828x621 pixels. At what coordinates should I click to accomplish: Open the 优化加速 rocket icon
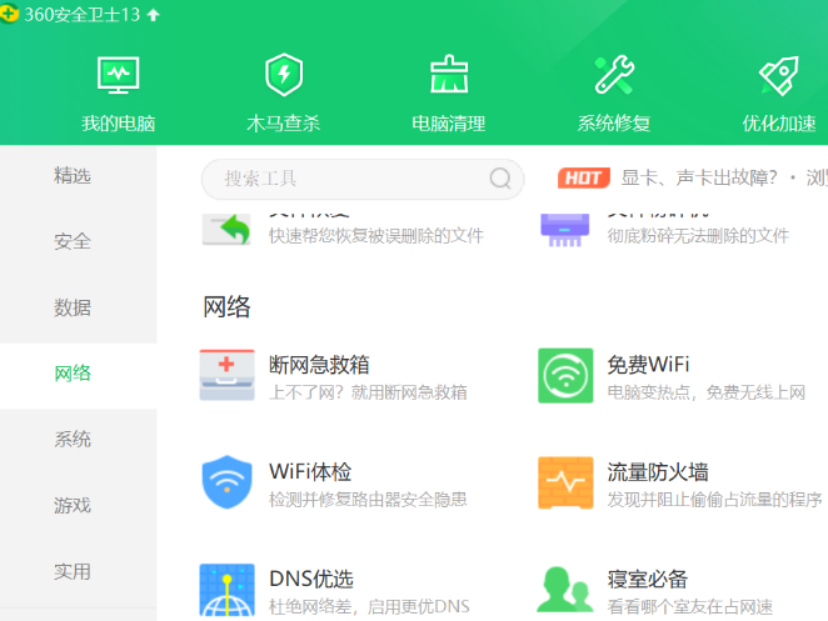coord(779,76)
